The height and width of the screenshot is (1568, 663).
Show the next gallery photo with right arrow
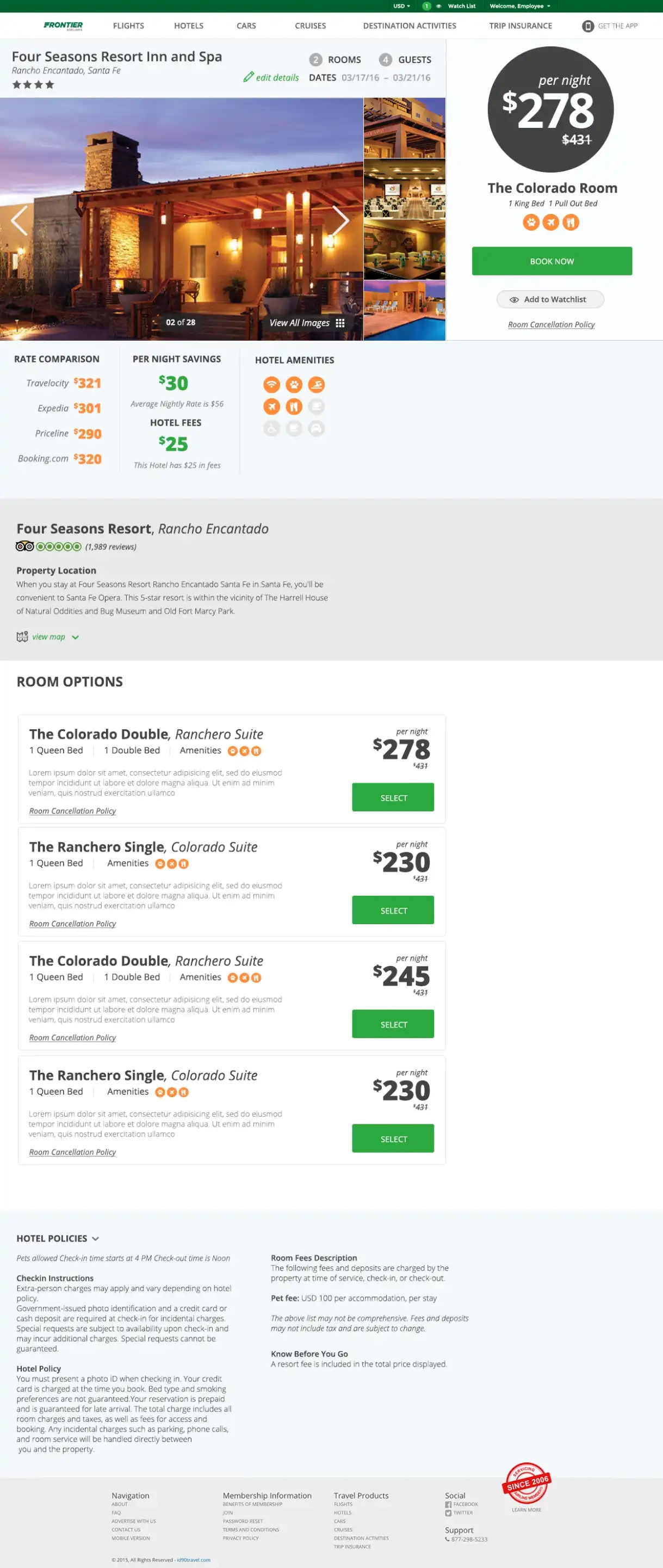[x=340, y=220]
